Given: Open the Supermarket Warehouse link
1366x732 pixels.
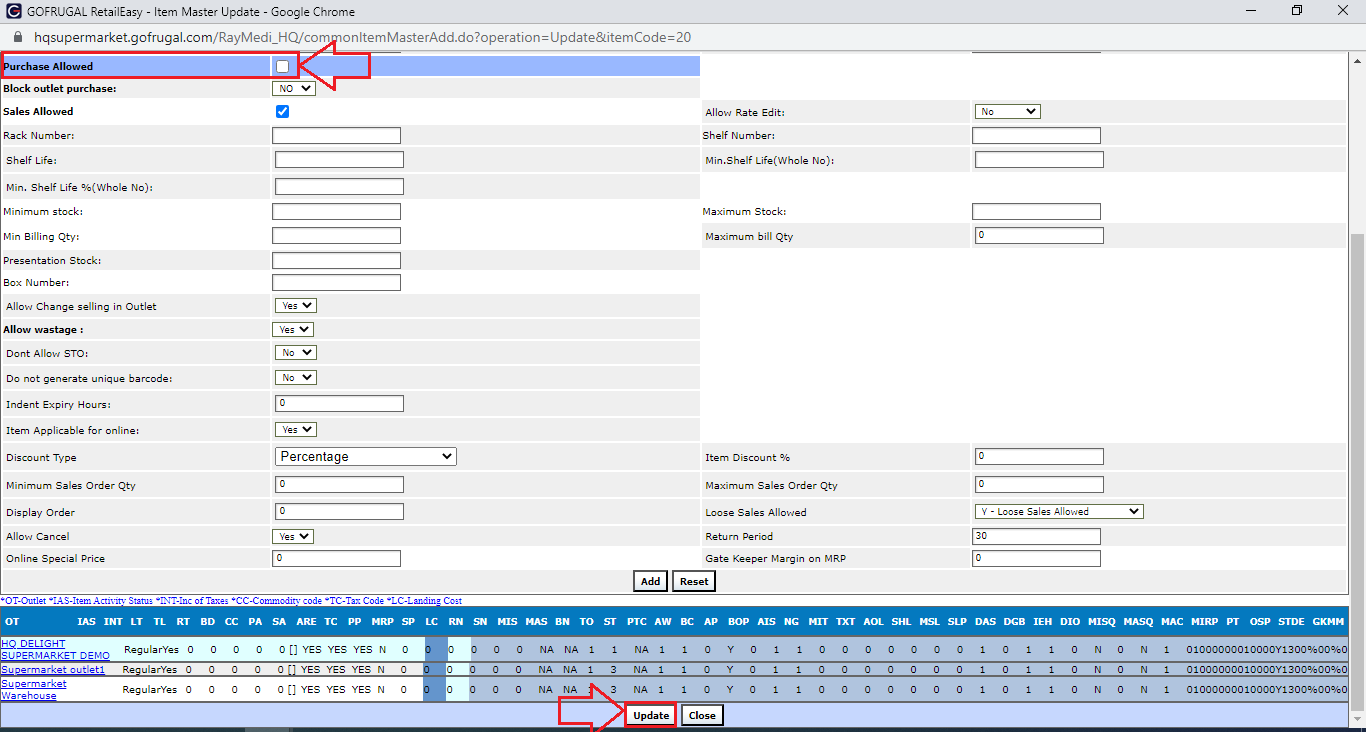Looking at the screenshot, I should point(34,689).
